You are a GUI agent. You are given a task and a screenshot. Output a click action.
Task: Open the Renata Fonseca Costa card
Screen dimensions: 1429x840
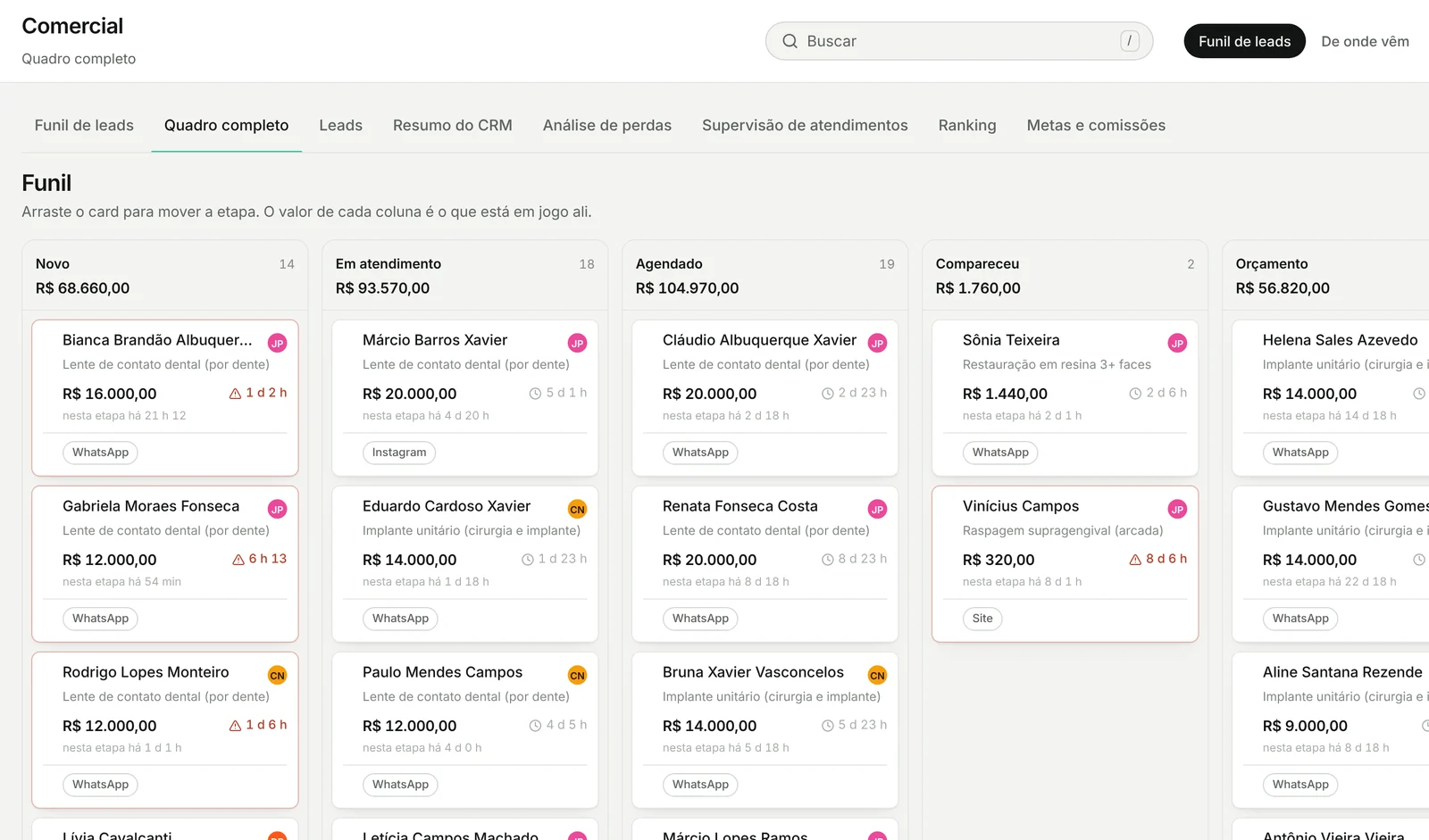click(765, 564)
